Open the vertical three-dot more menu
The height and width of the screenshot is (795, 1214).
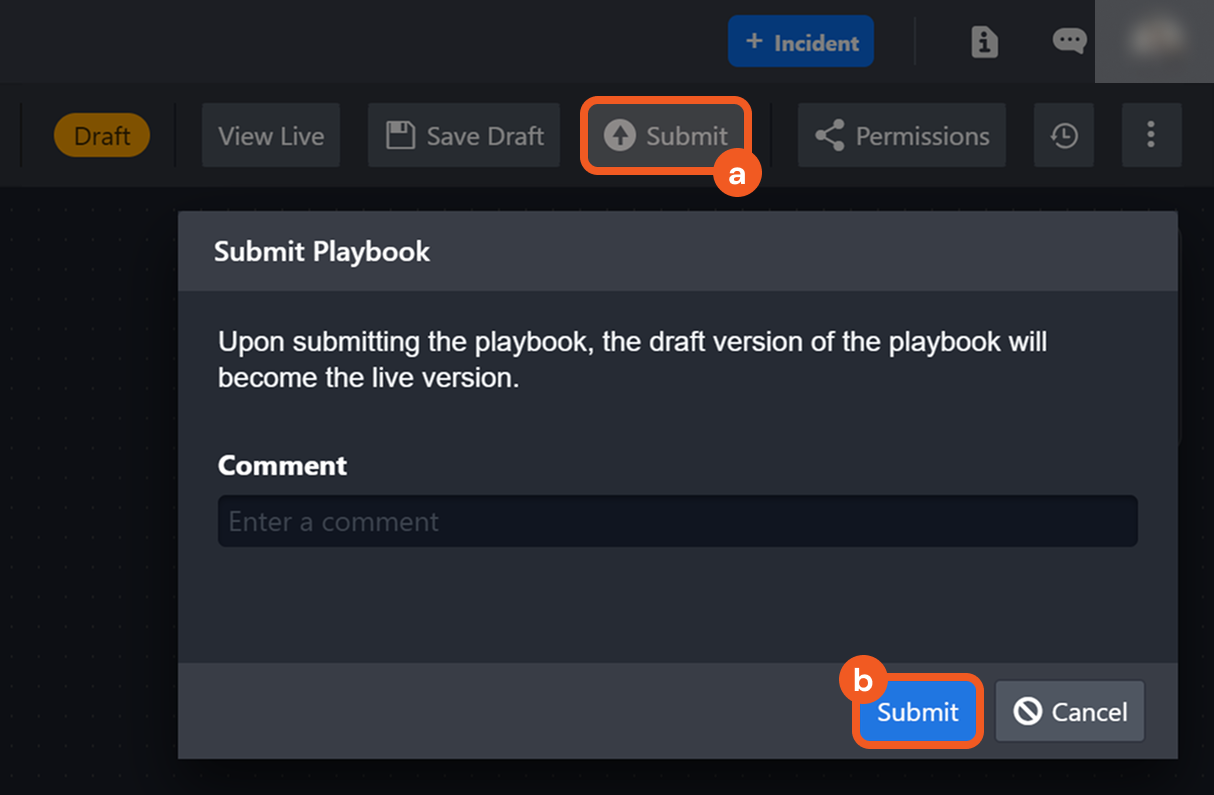point(1151,135)
